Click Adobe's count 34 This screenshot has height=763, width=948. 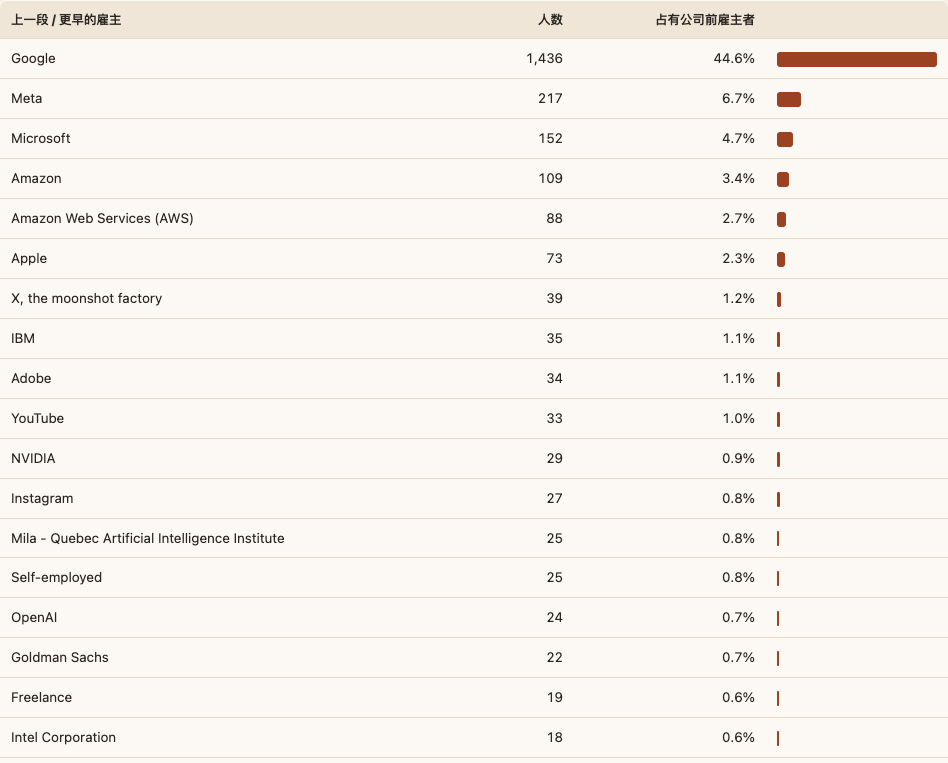pyautogui.click(x=554, y=378)
